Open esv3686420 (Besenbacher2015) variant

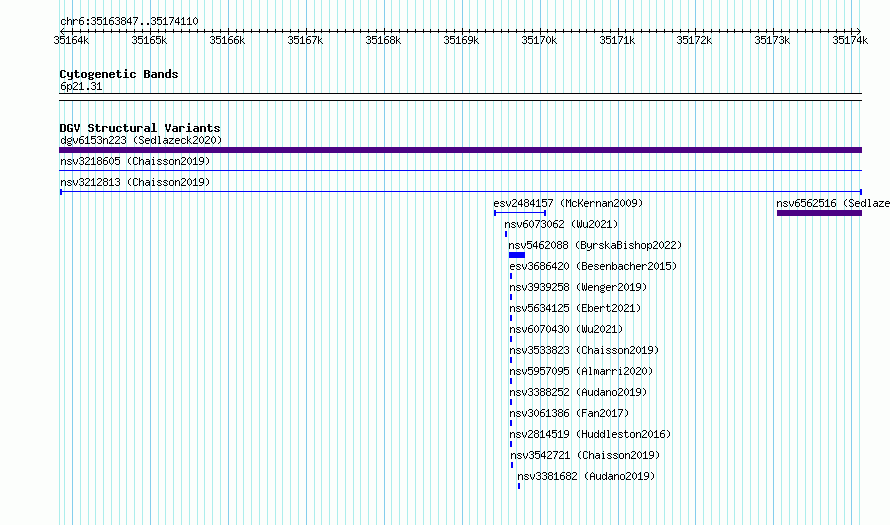point(593,266)
